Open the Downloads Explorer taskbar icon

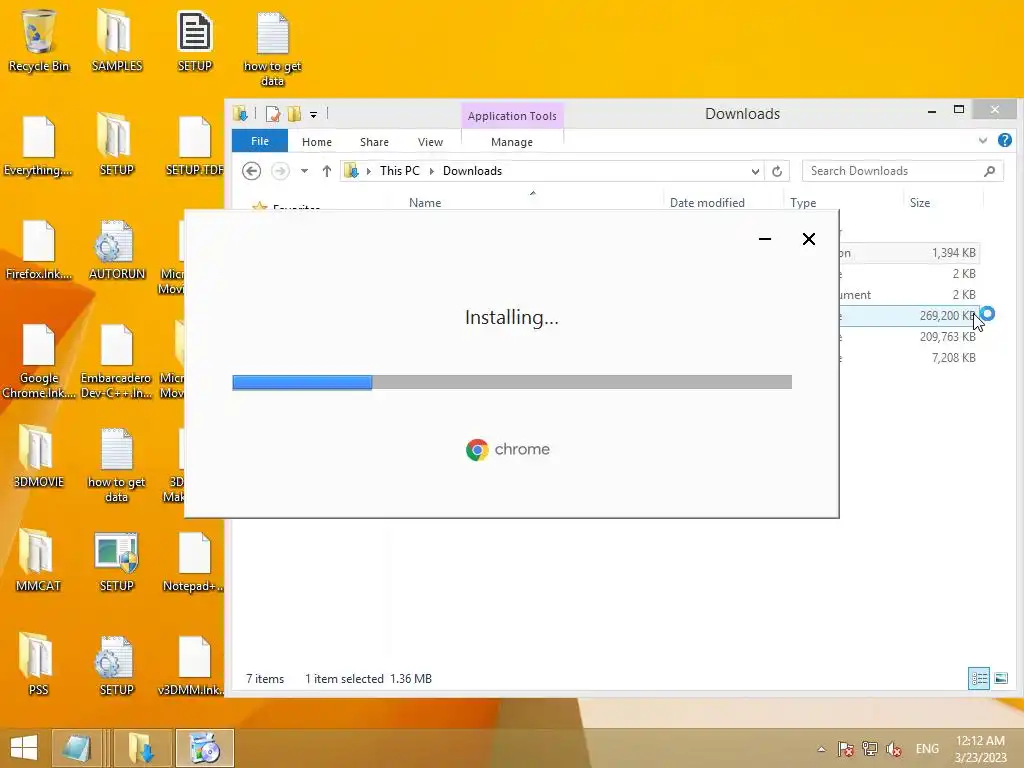click(x=142, y=748)
